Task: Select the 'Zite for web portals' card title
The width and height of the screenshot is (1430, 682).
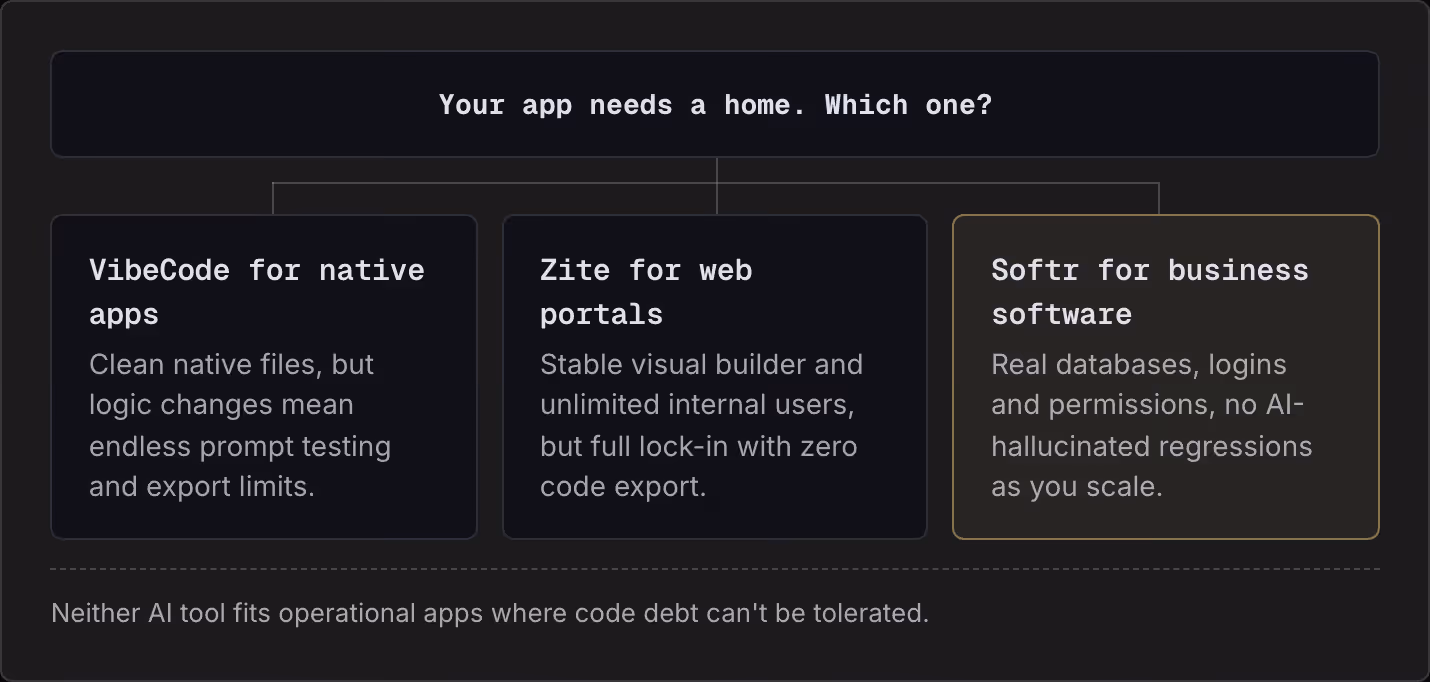Action: 646,292
